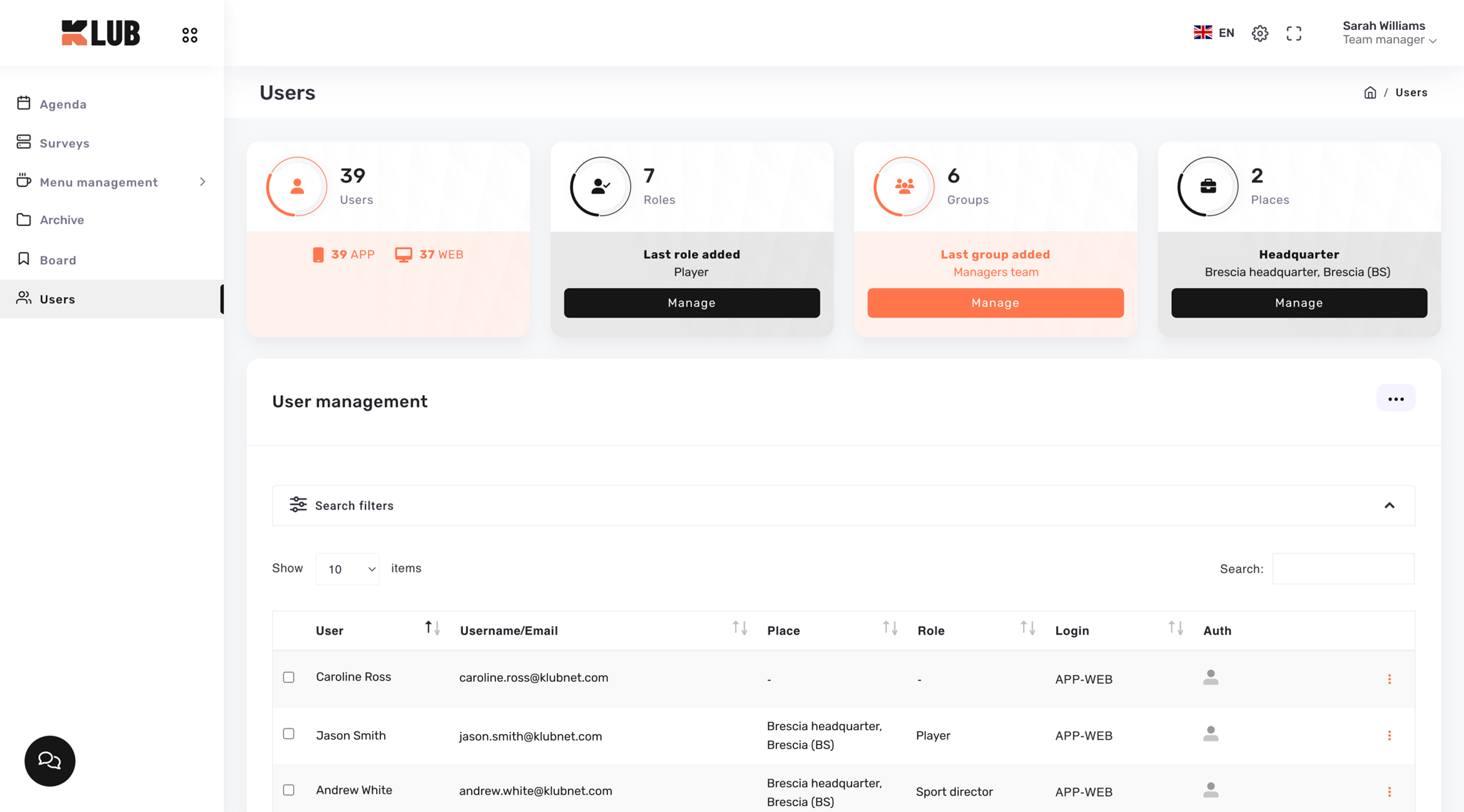Screen dimensions: 1464x812
Task: Check the Andrew White row checkbox
Action: coord(289,790)
